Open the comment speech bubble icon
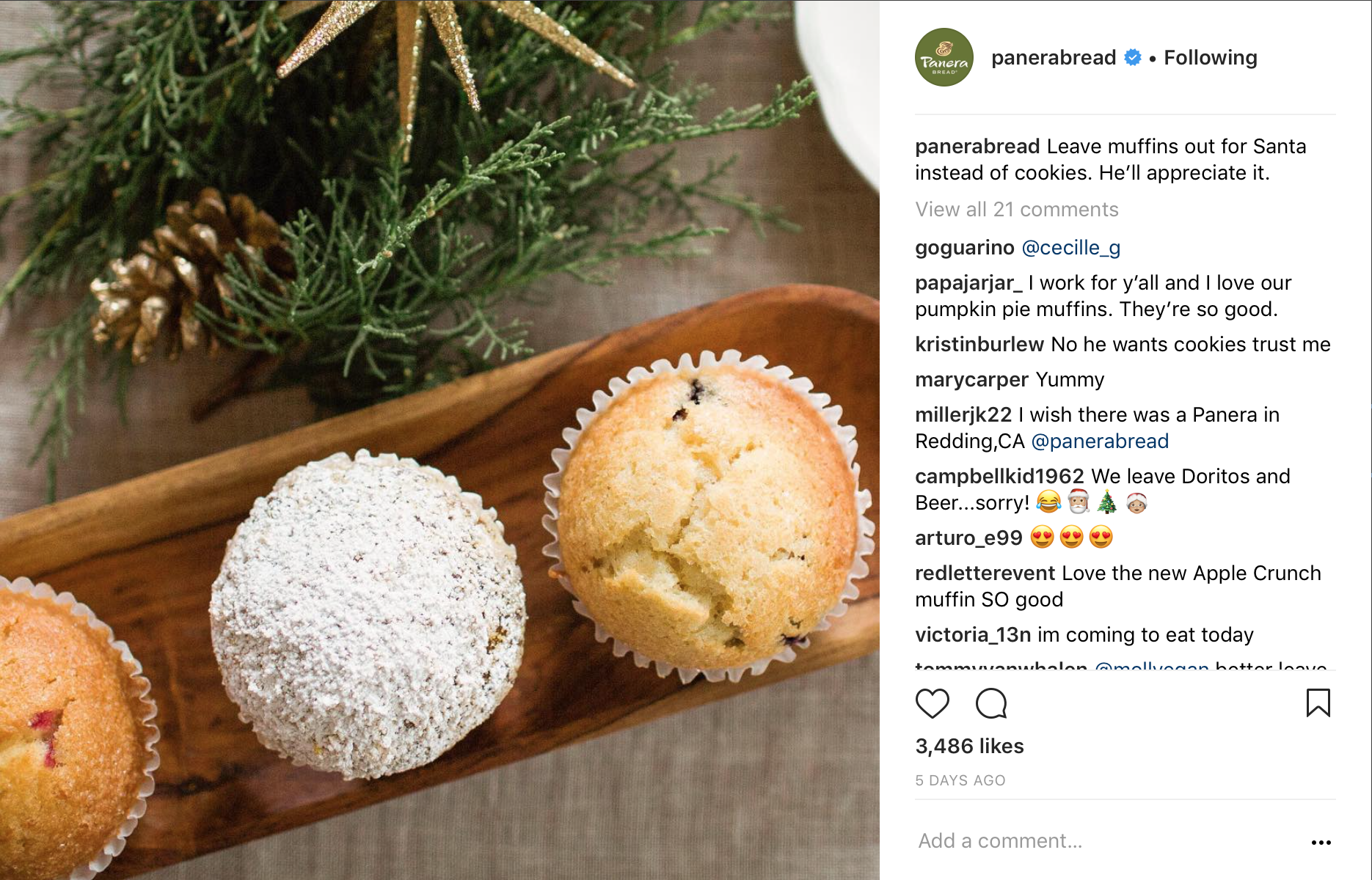 pos(991,703)
